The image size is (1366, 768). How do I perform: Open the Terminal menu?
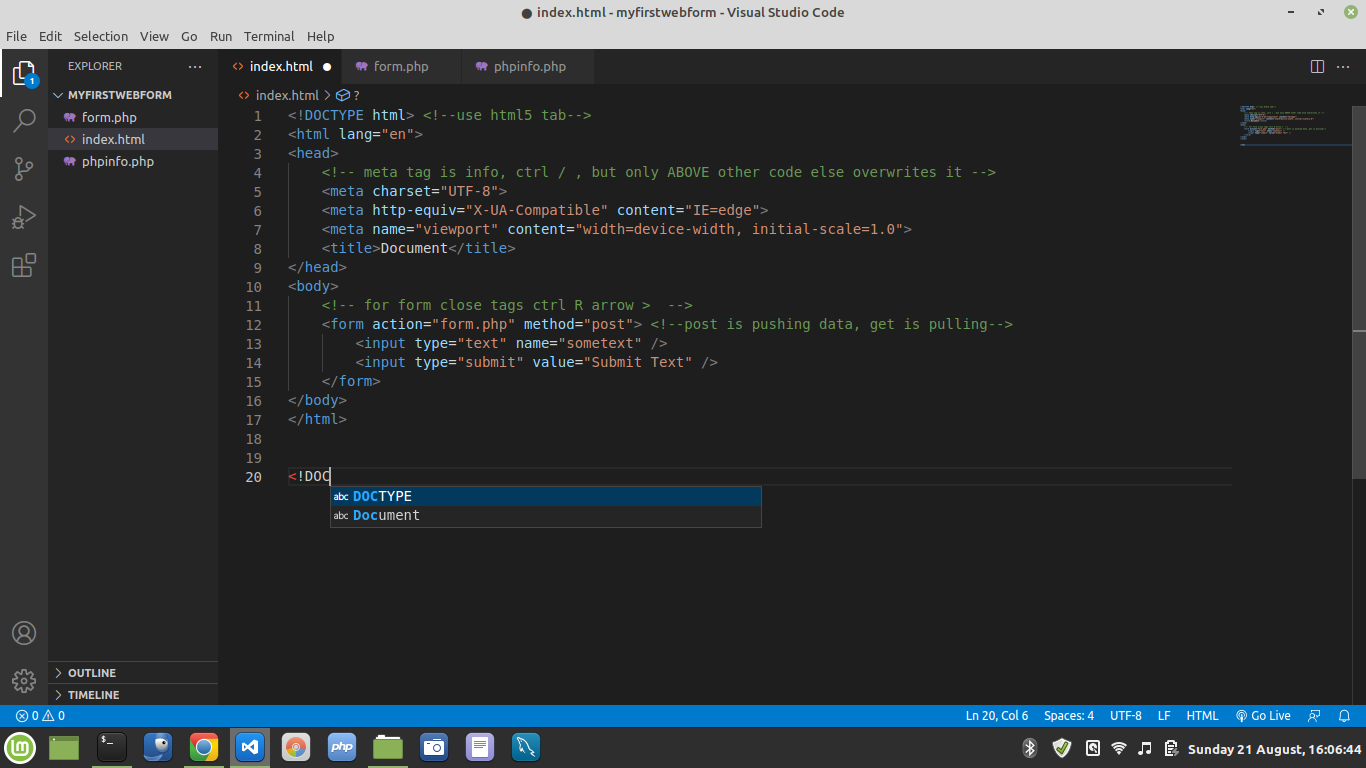[x=269, y=36]
